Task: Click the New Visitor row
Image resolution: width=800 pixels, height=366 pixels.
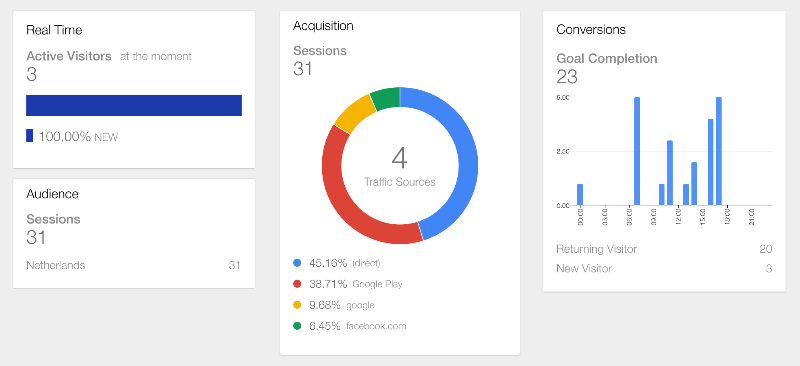Action: 664,269
